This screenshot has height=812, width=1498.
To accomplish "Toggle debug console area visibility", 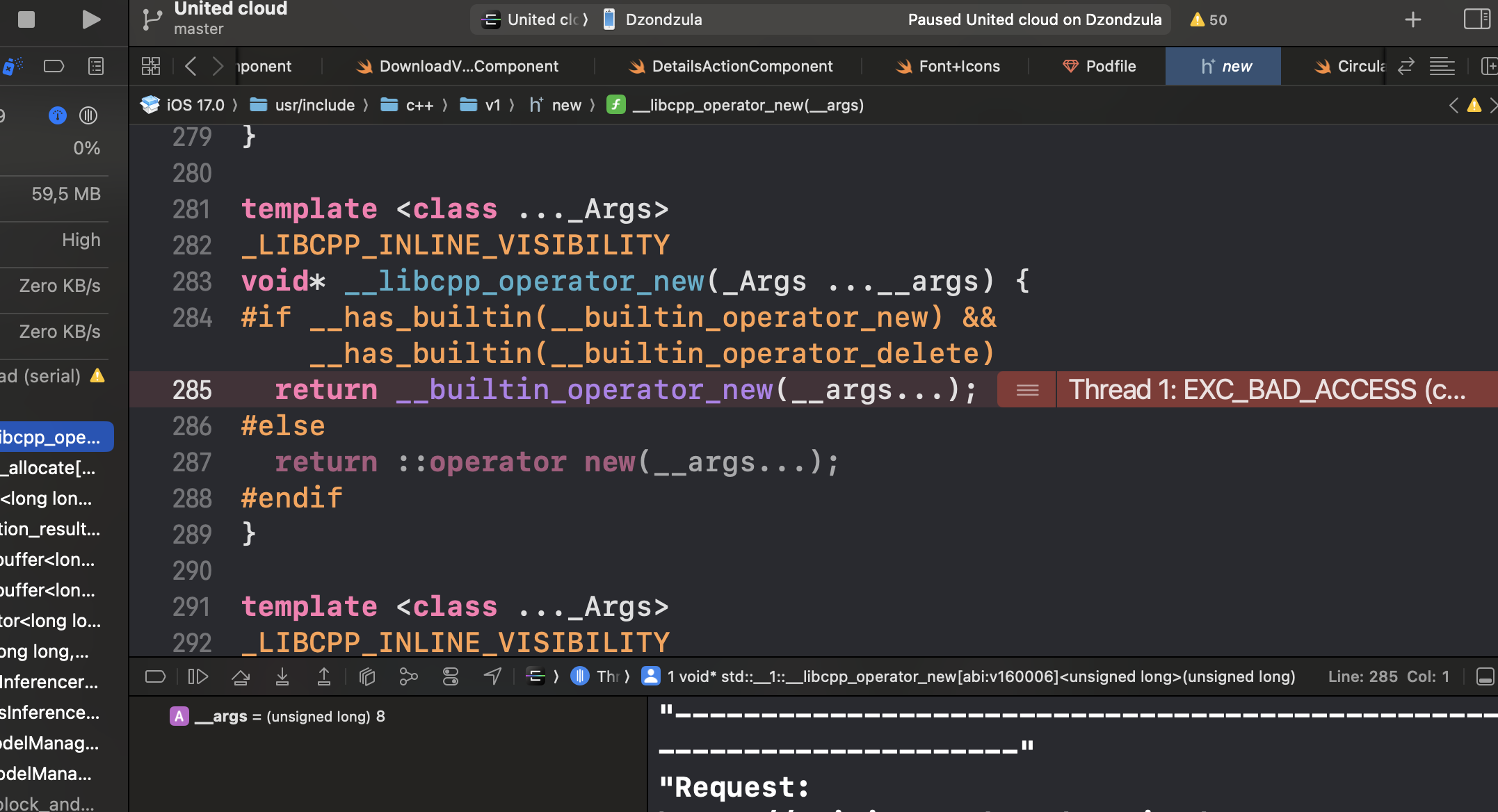I will 1485,676.
